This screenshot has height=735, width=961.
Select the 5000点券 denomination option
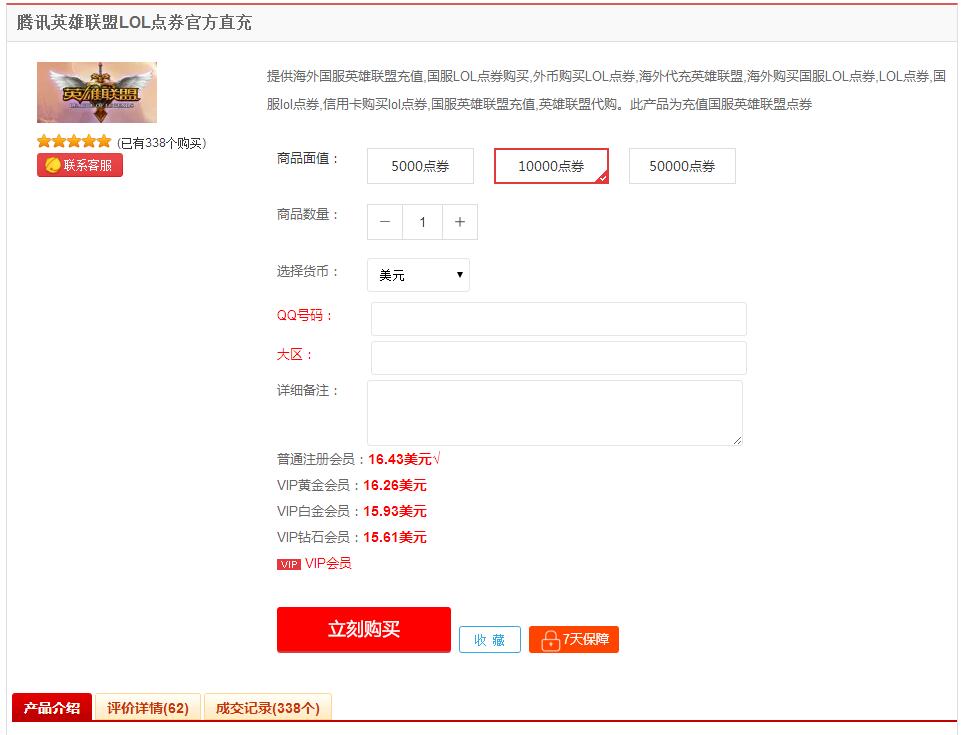[420, 166]
